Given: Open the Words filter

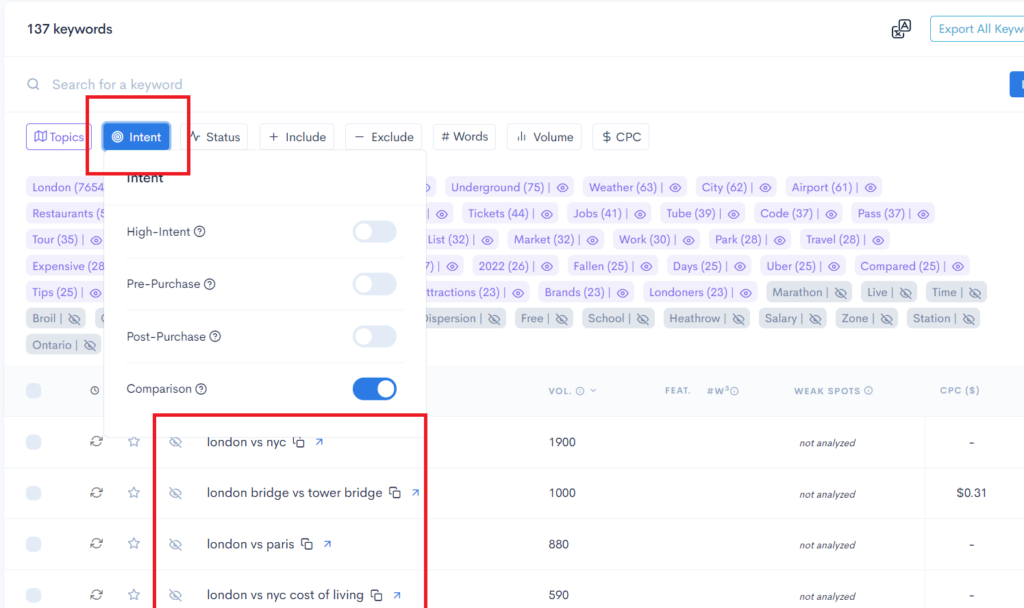Looking at the screenshot, I should (x=464, y=136).
